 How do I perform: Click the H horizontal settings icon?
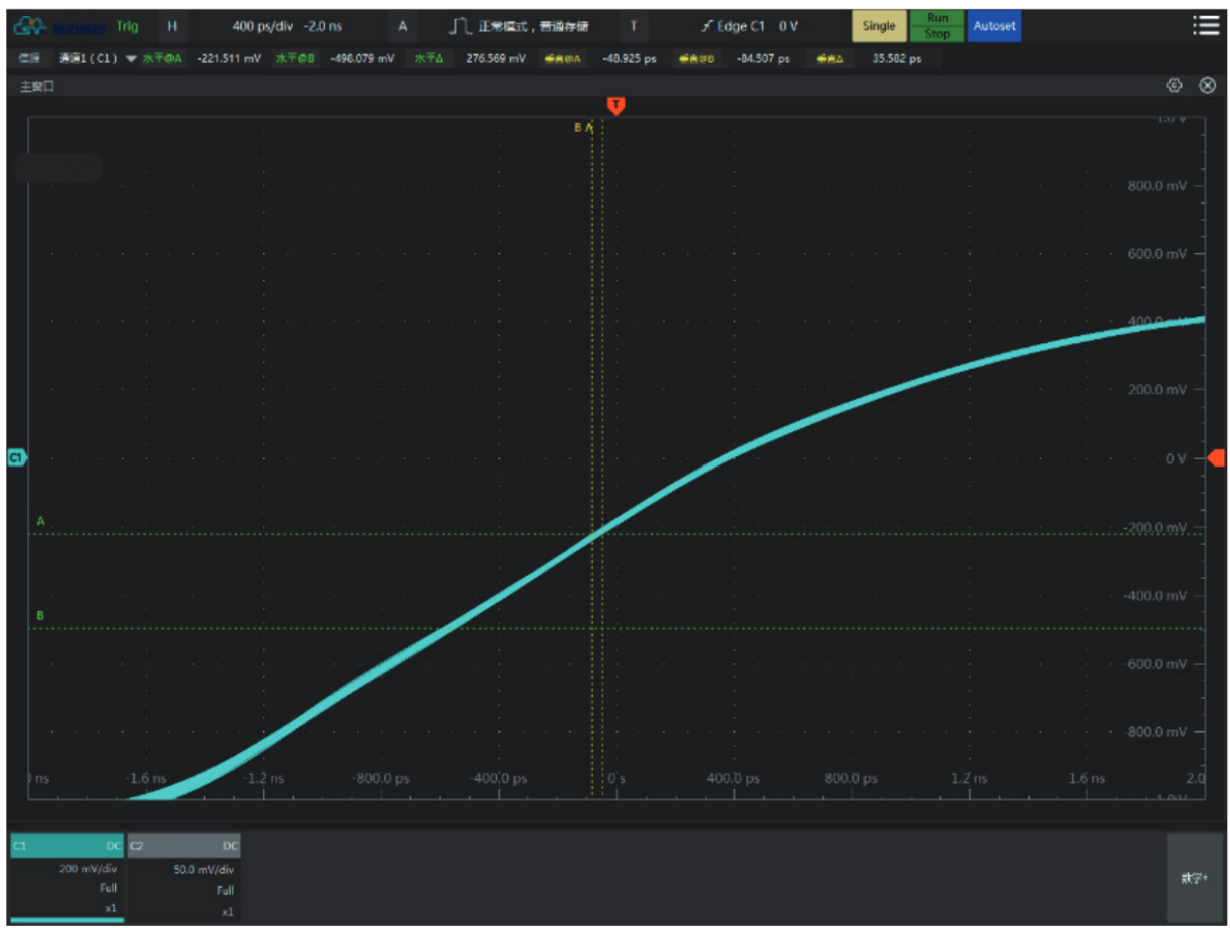coord(172,27)
